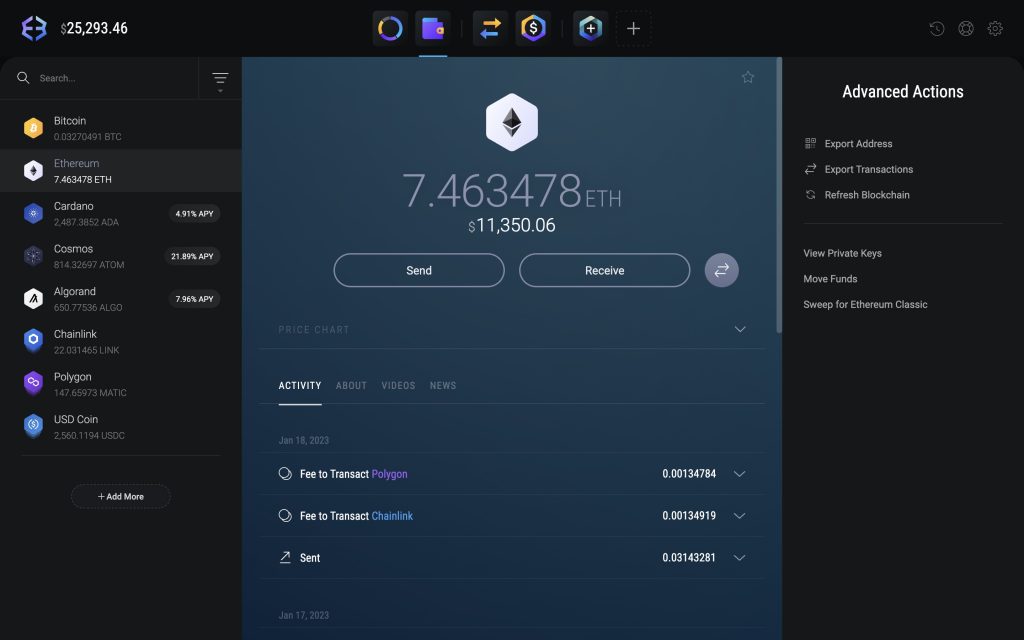Open the hexagon plus app icon

pyautogui.click(x=590, y=28)
